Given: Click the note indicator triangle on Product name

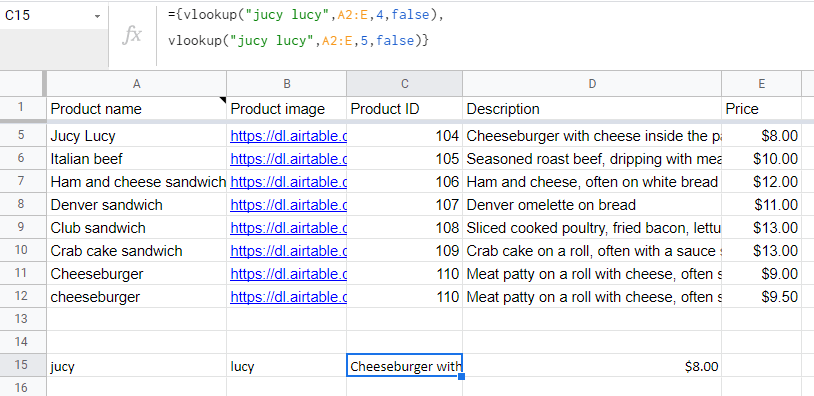Looking at the screenshot, I should click(224, 100).
